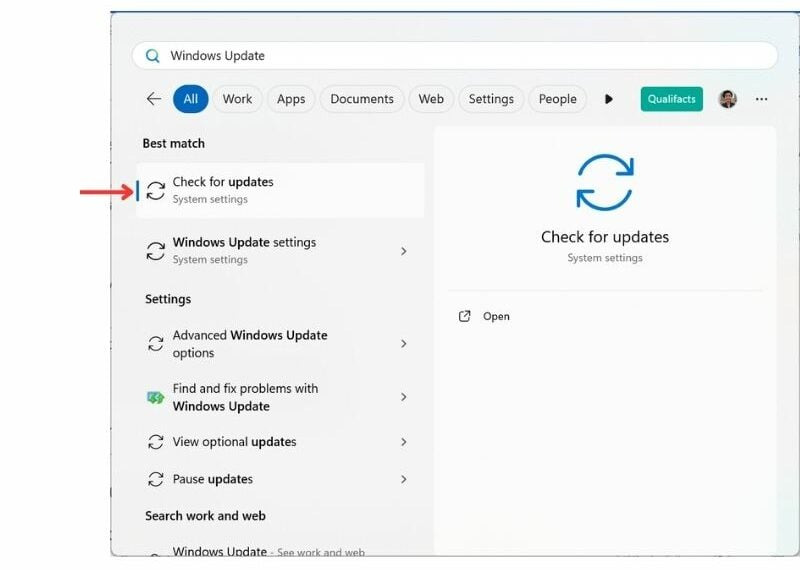The height and width of the screenshot is (570, 800).
Task: Expand the Windows Update settings chevron
Action: pos(404,251)
